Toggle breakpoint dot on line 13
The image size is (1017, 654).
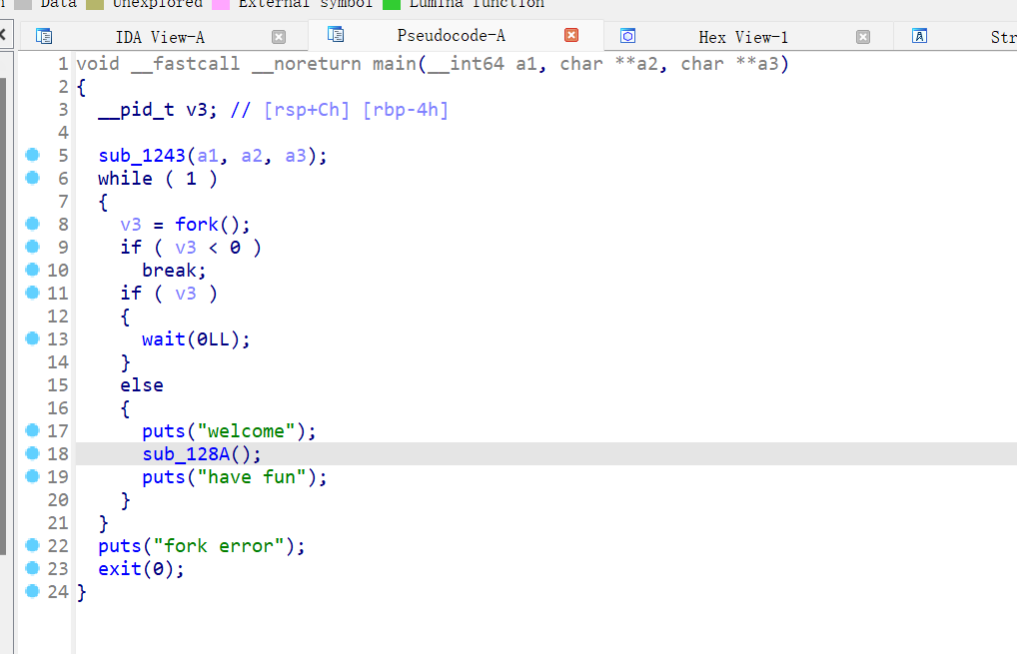coord(33,338)
